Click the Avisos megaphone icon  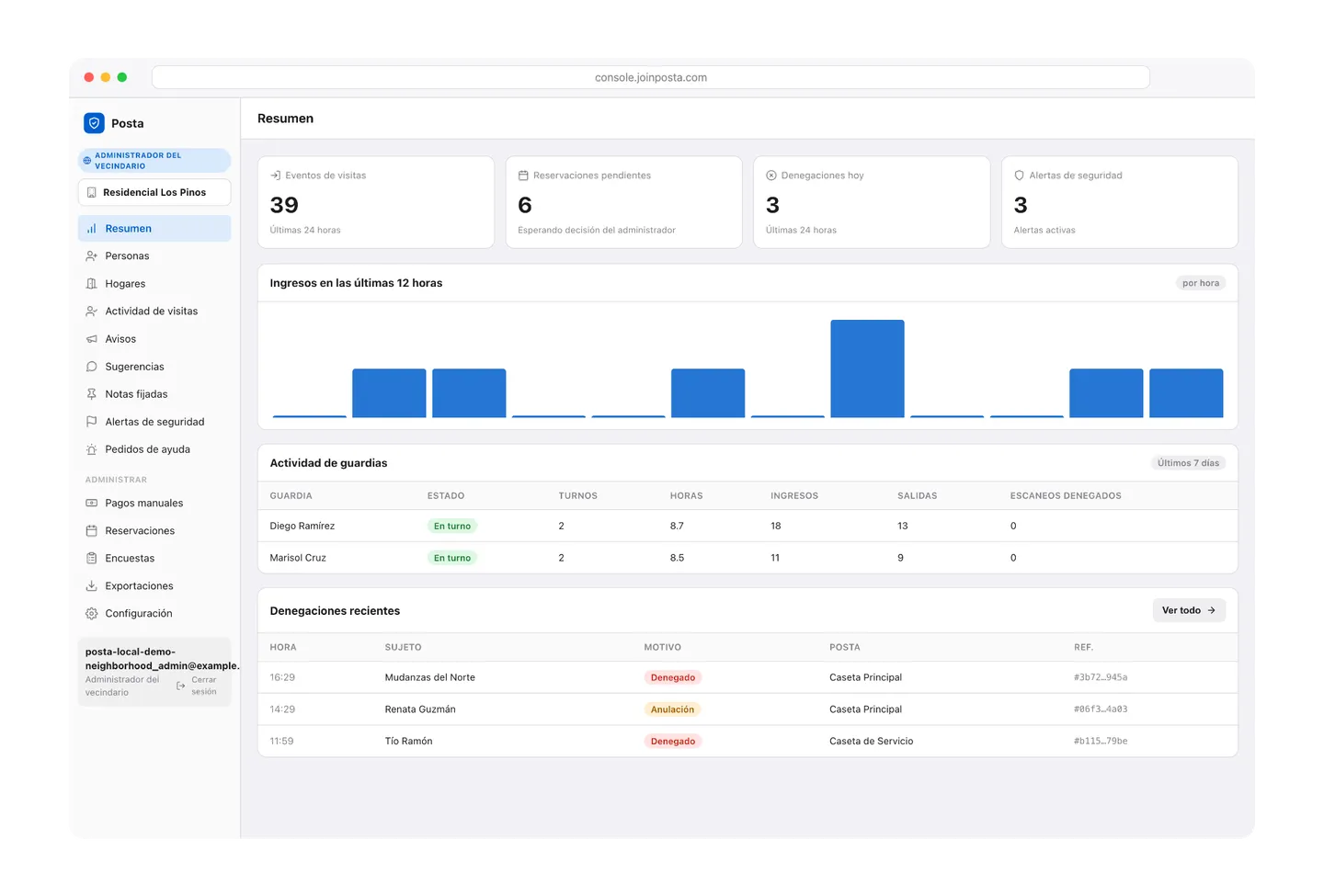(92, 339)
